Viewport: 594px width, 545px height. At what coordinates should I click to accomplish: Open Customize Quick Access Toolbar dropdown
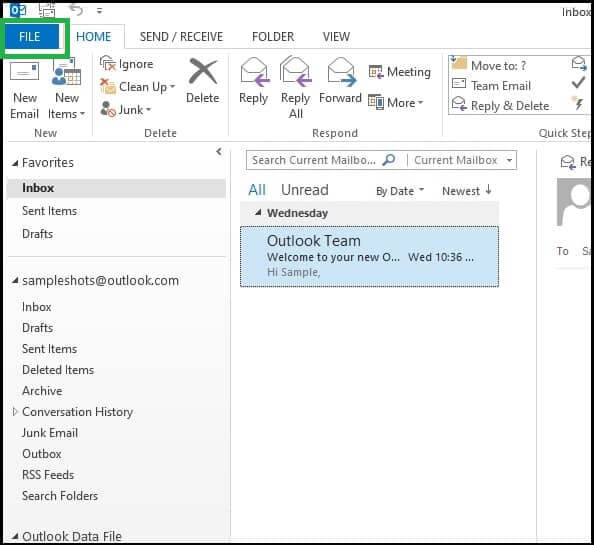click(x=99, y=11)
